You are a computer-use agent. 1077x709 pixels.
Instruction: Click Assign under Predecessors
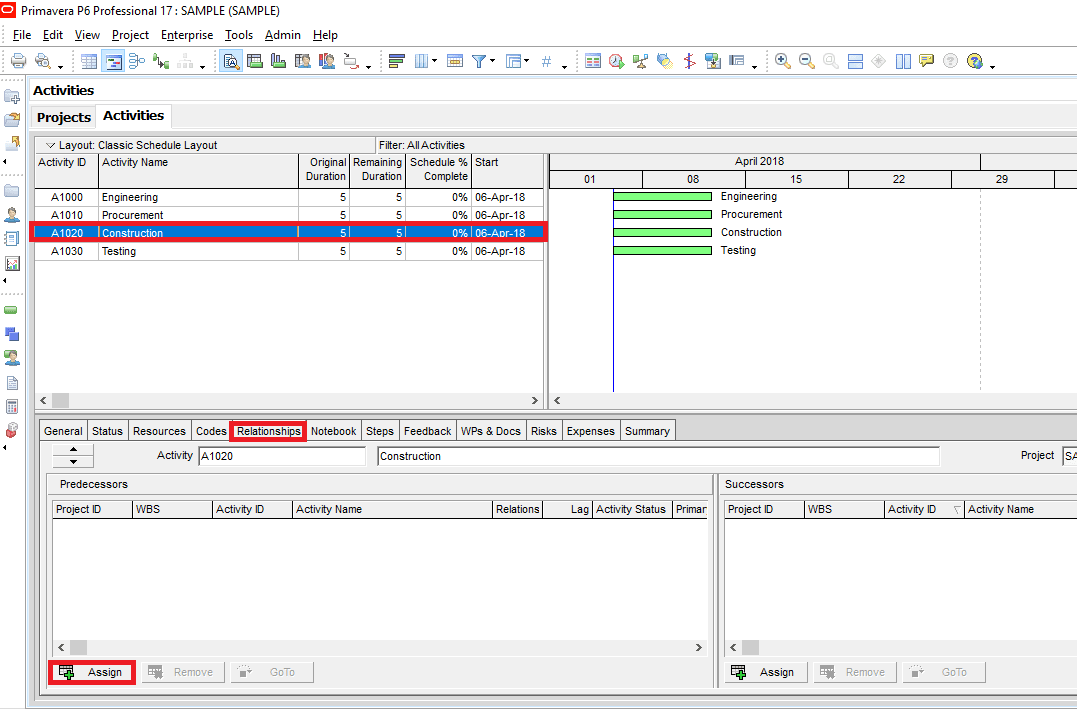(92, 673)
